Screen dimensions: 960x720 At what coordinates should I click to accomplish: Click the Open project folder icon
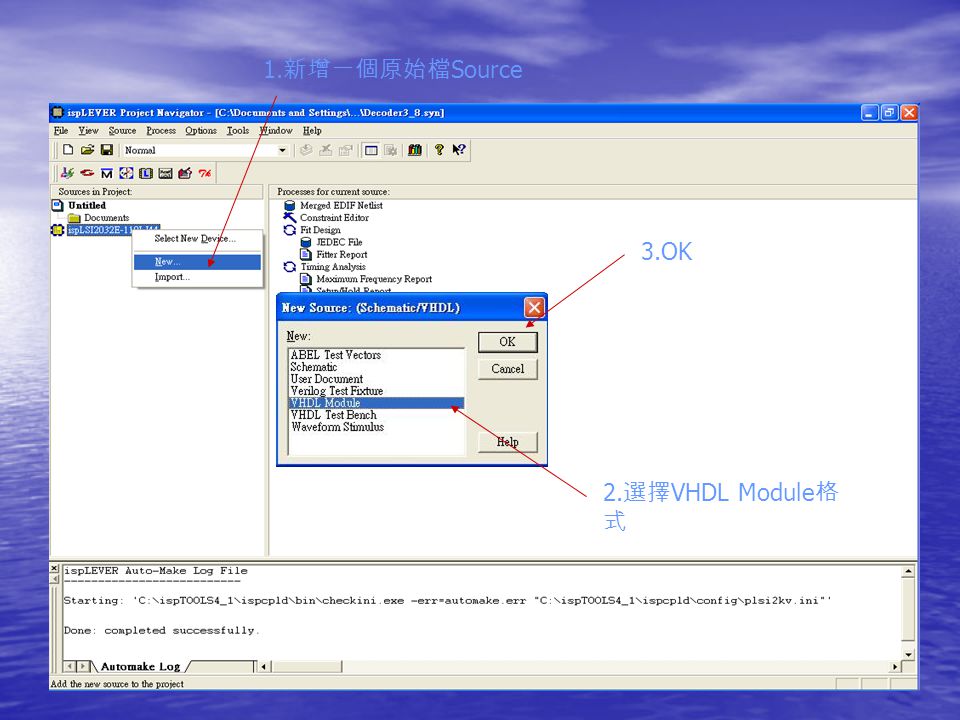point(88,150)
